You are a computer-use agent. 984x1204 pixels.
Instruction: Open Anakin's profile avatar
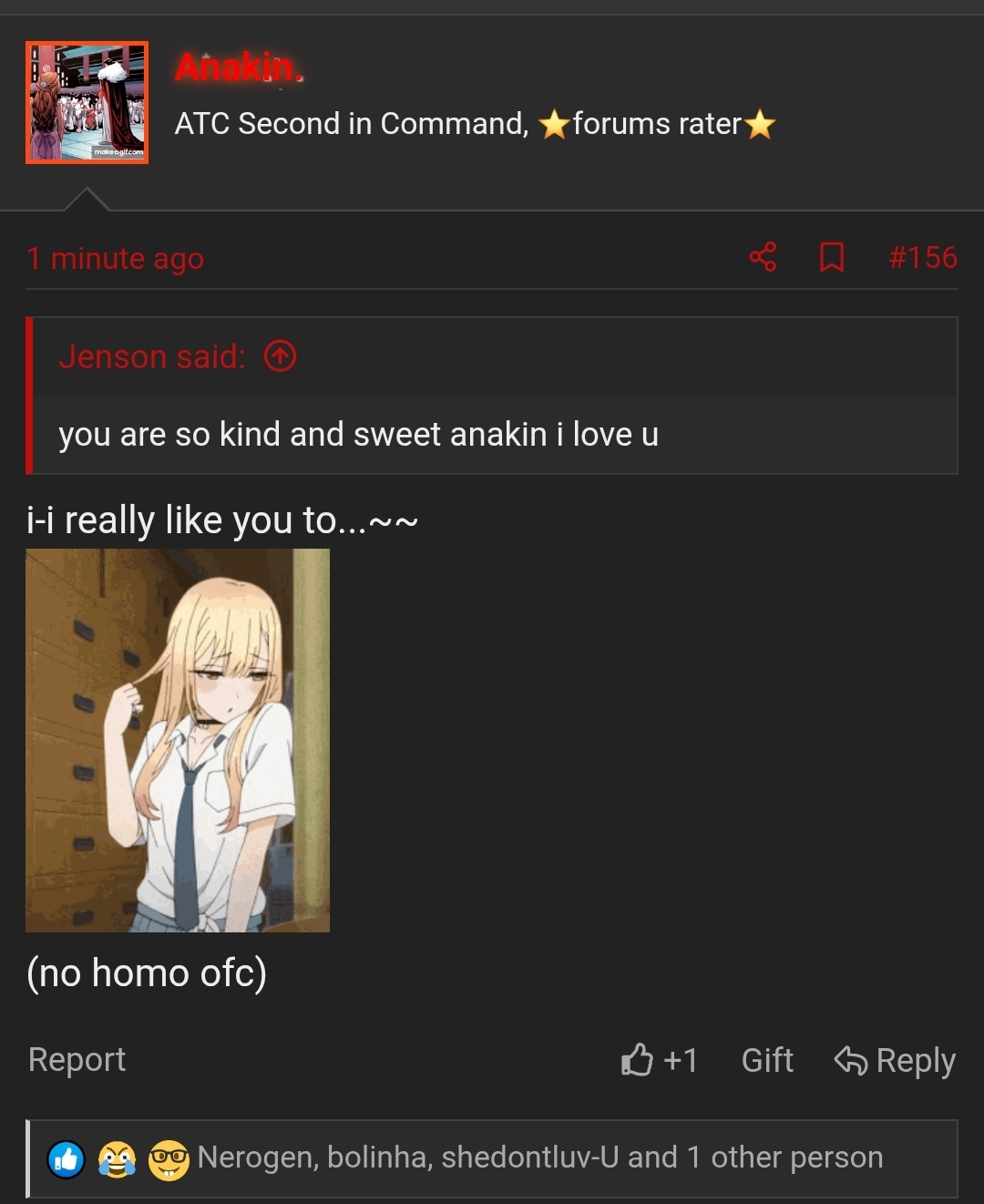pos(87,102)
